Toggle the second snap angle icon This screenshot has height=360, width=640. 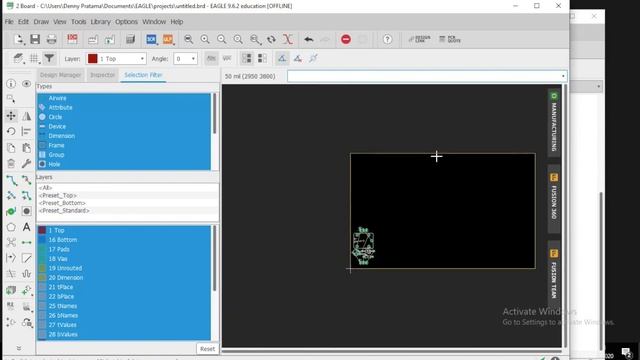pyautogui.click(x=298, y=58)
